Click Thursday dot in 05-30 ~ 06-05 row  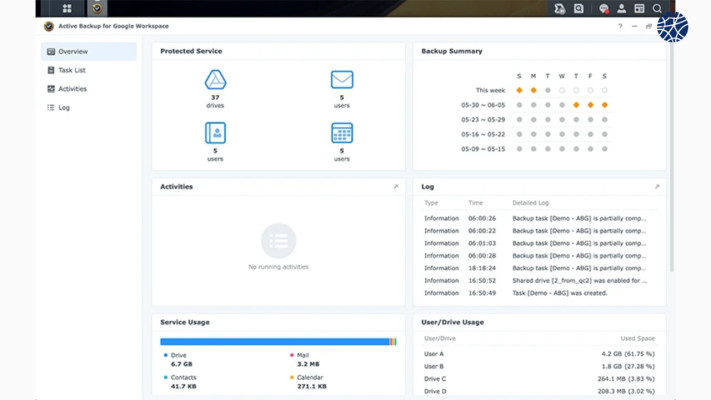click(576, 105)
